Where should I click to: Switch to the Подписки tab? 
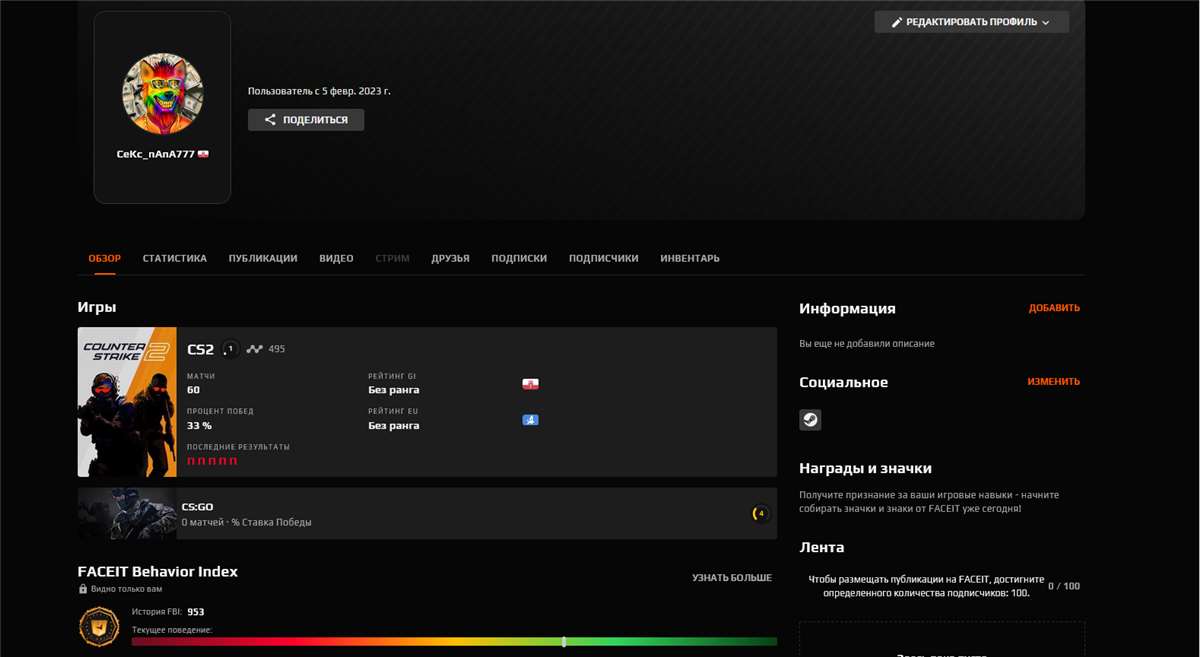[519, 258]
